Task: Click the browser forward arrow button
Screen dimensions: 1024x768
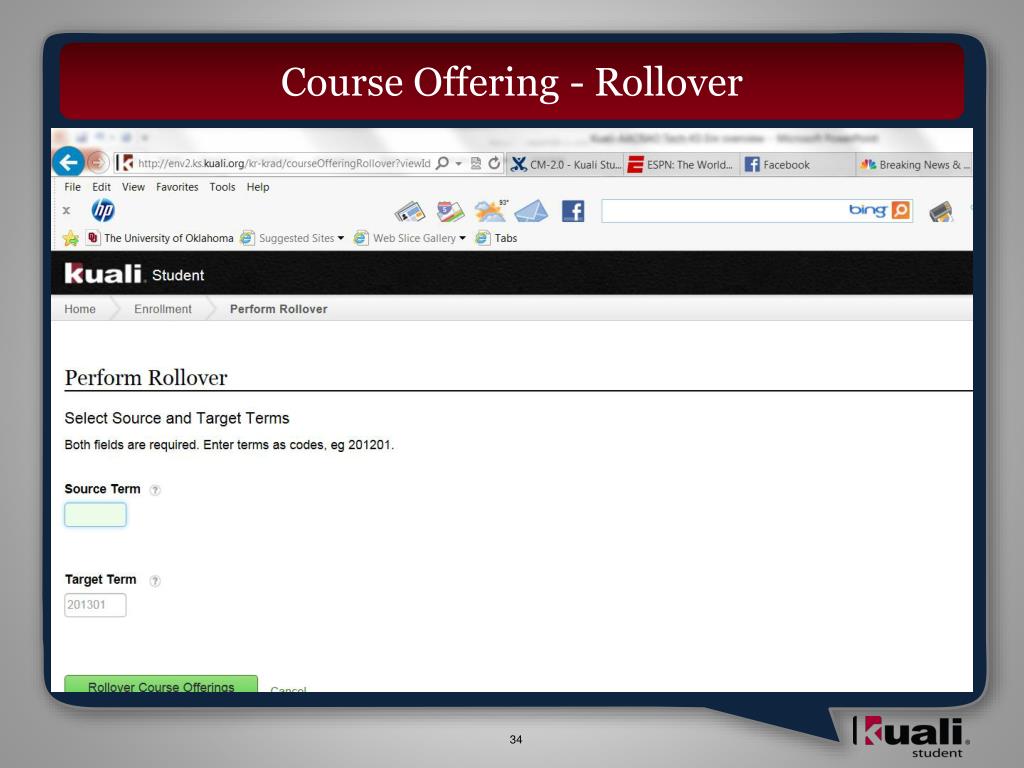Action: [98, 163]
